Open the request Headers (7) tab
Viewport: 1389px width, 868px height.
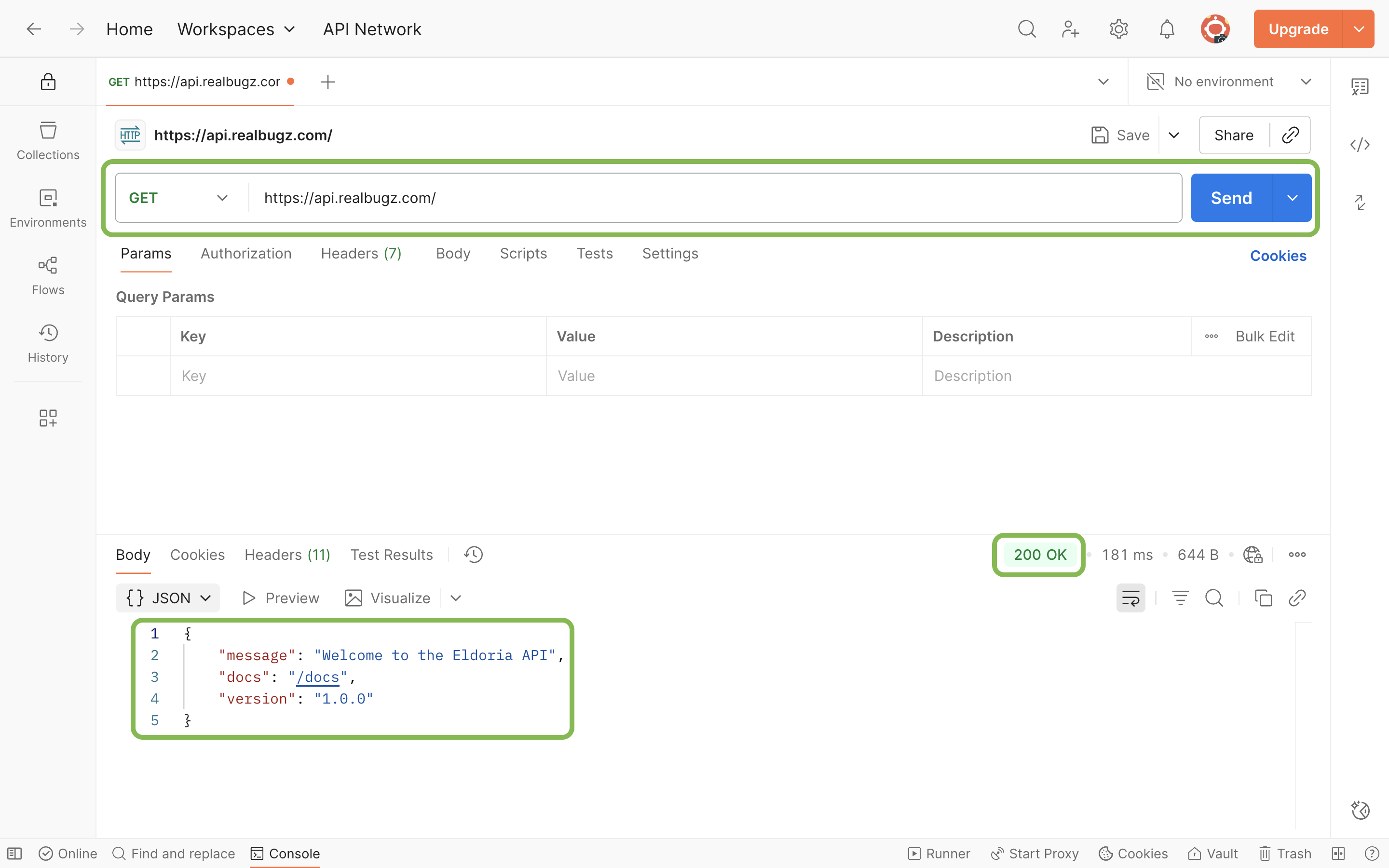(x=361, y=253)
